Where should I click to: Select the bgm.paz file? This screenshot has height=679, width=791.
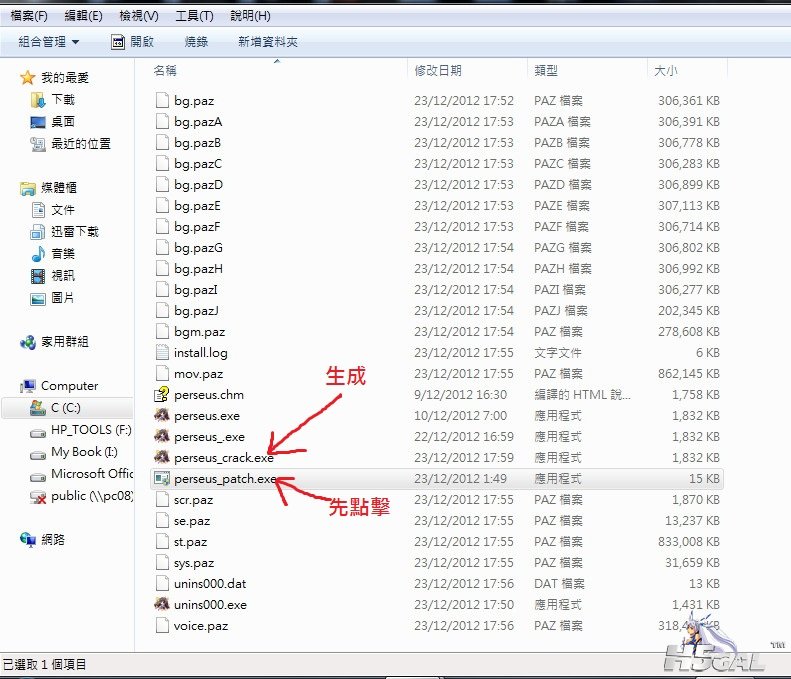point(199,332)
